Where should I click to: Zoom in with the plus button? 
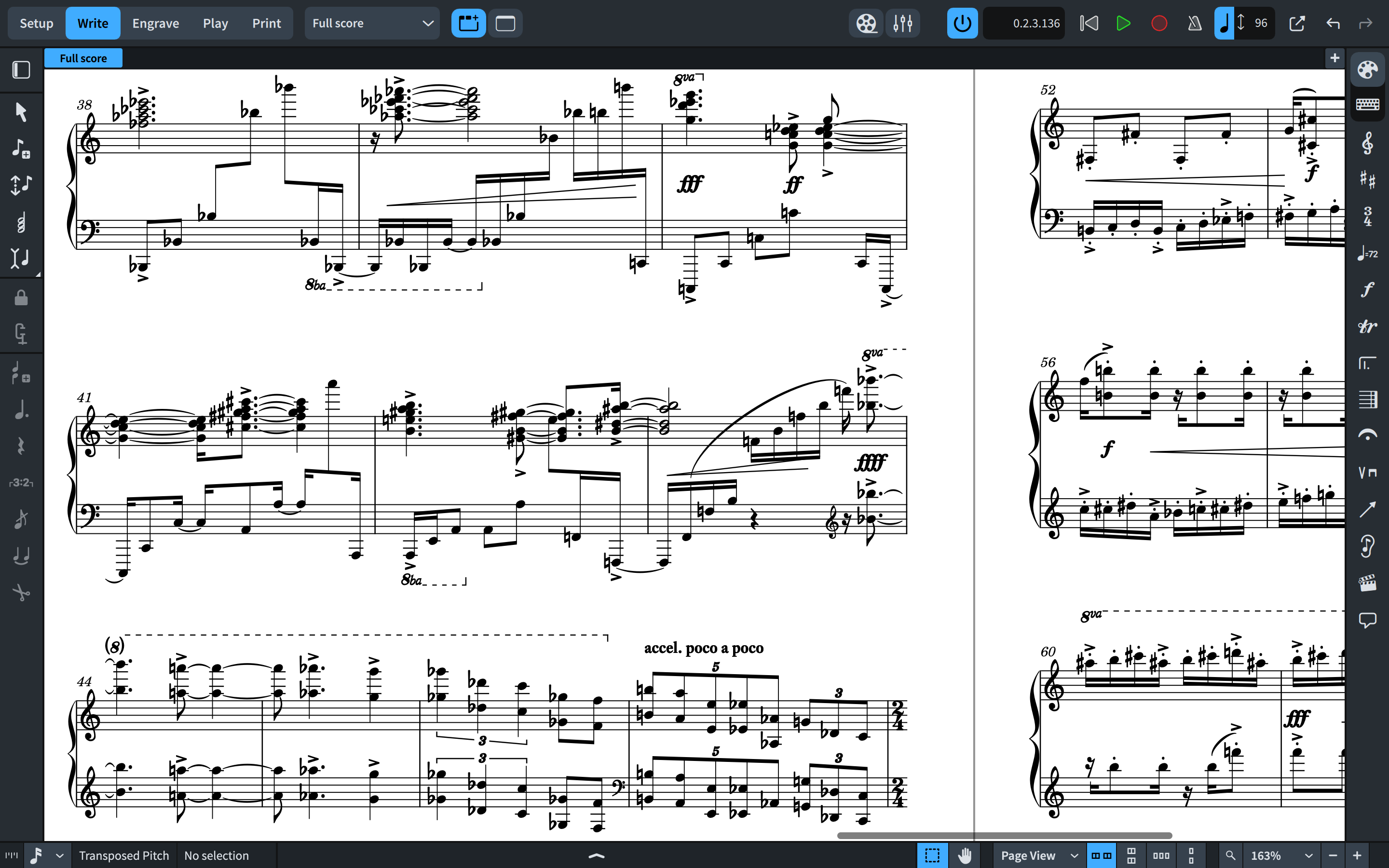pos(1357,855)
